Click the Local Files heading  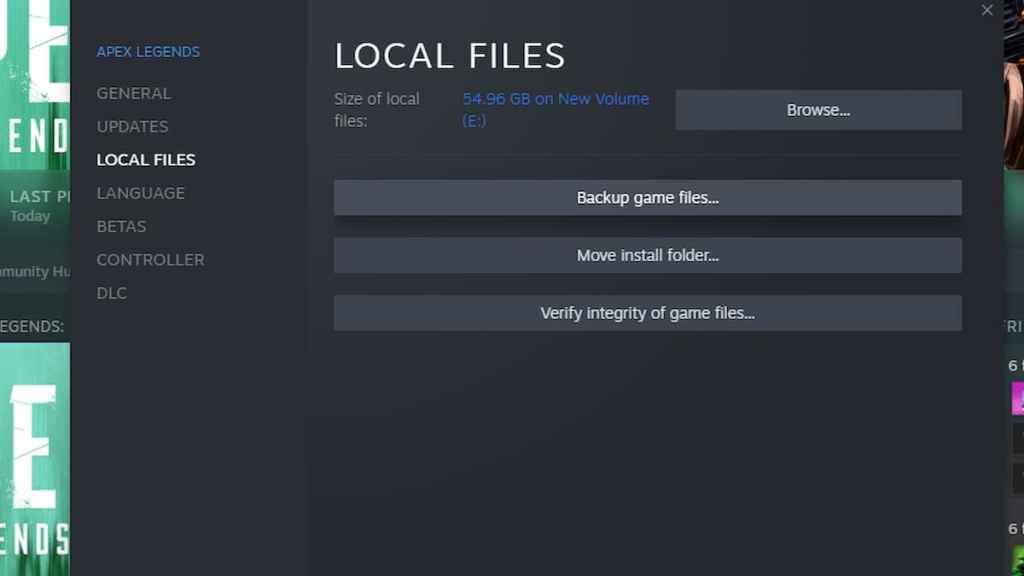click(450, 56)
